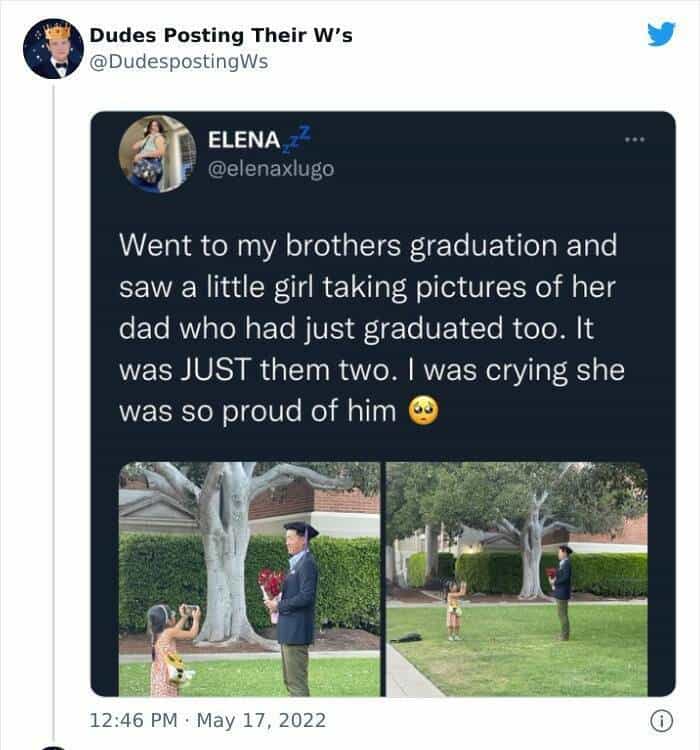The image size is (700, 750).
Task: Click the info icon beside the timestamp
Action: point(658,720)
